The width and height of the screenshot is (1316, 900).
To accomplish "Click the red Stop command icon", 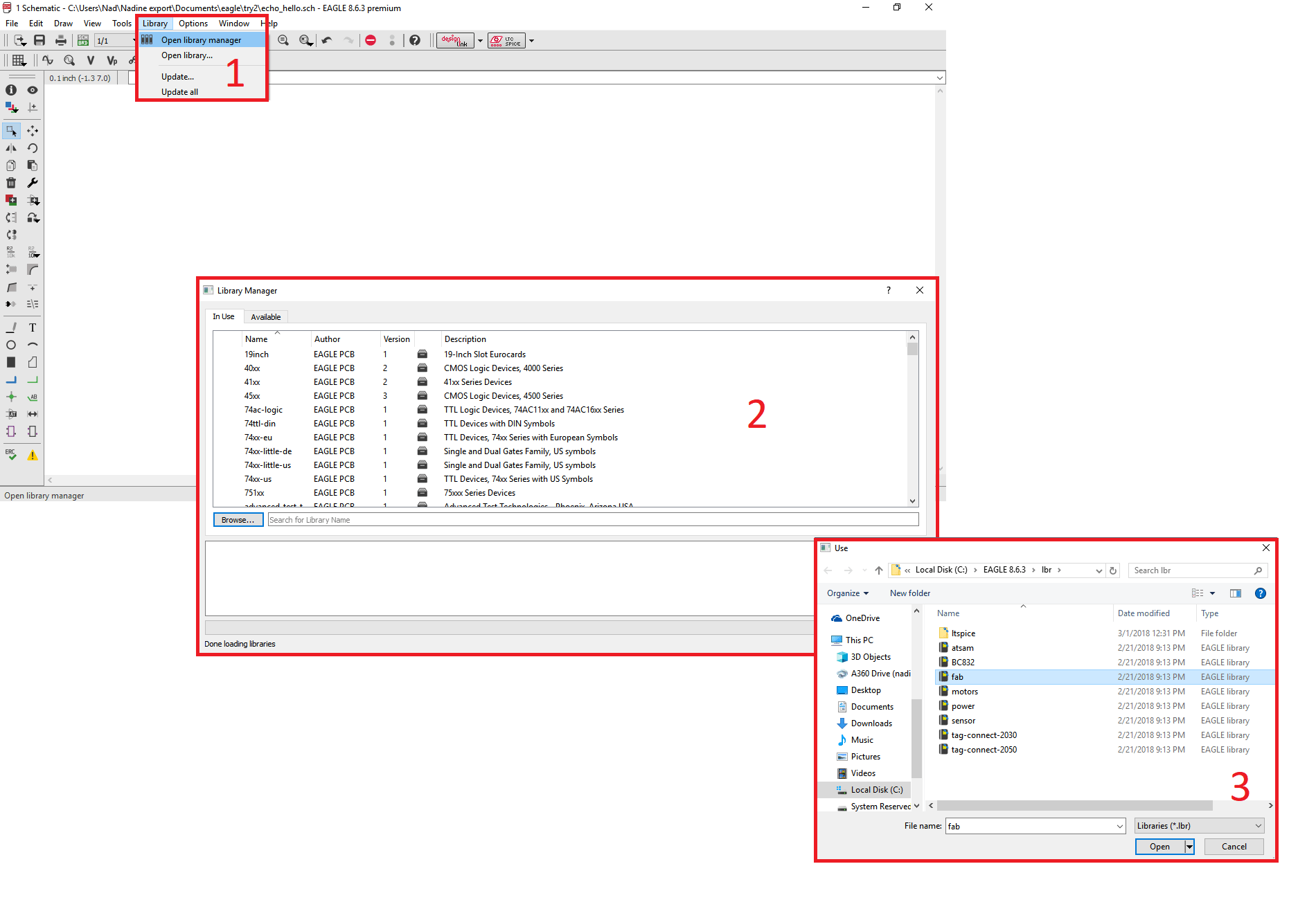I will point(371,40).
